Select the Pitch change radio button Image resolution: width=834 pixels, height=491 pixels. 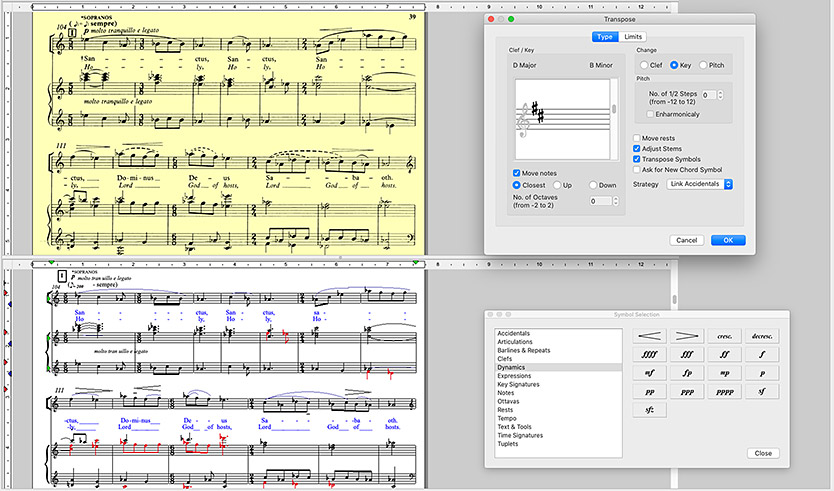(703, 65)
